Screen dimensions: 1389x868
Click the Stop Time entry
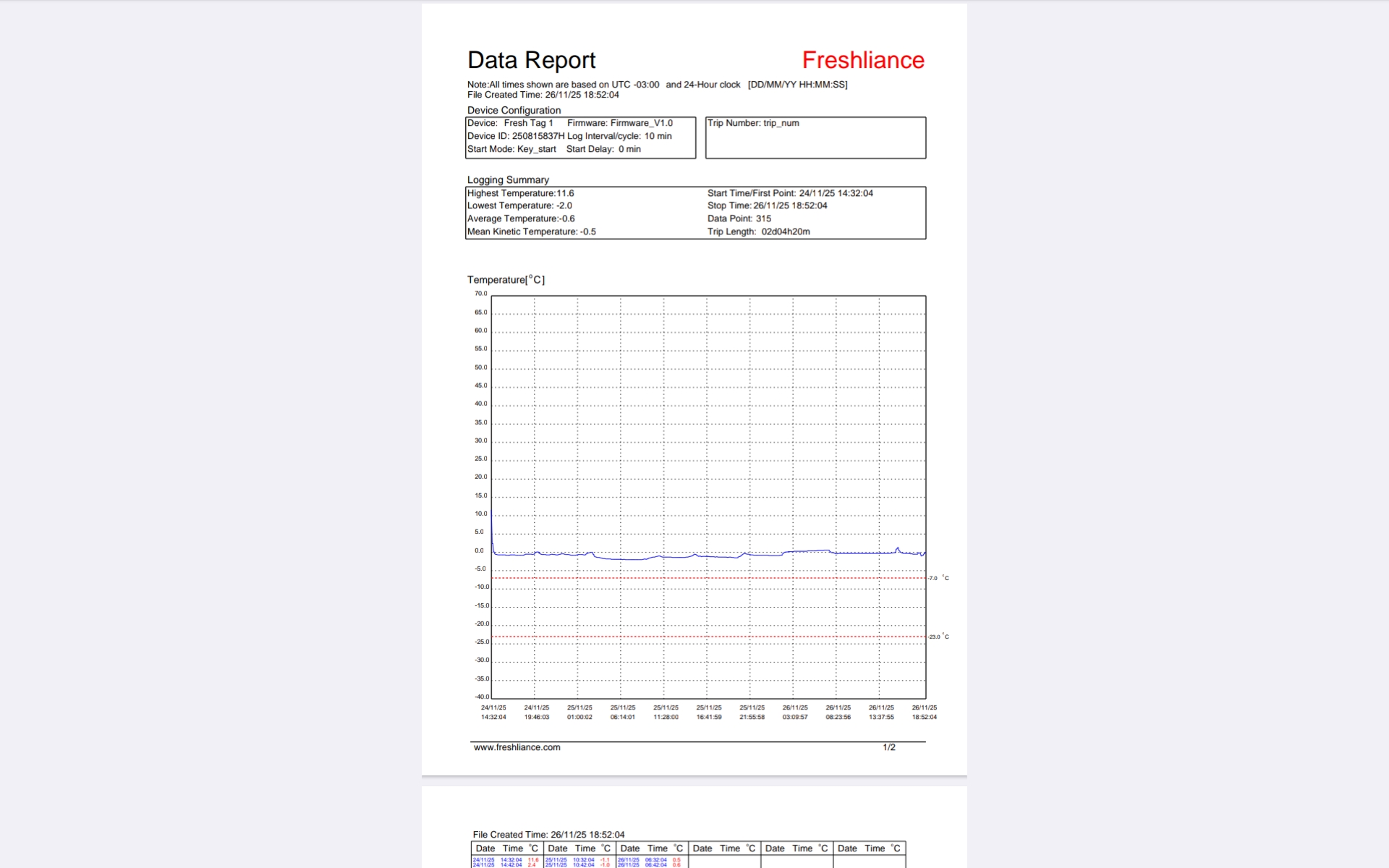pos(767,205)
